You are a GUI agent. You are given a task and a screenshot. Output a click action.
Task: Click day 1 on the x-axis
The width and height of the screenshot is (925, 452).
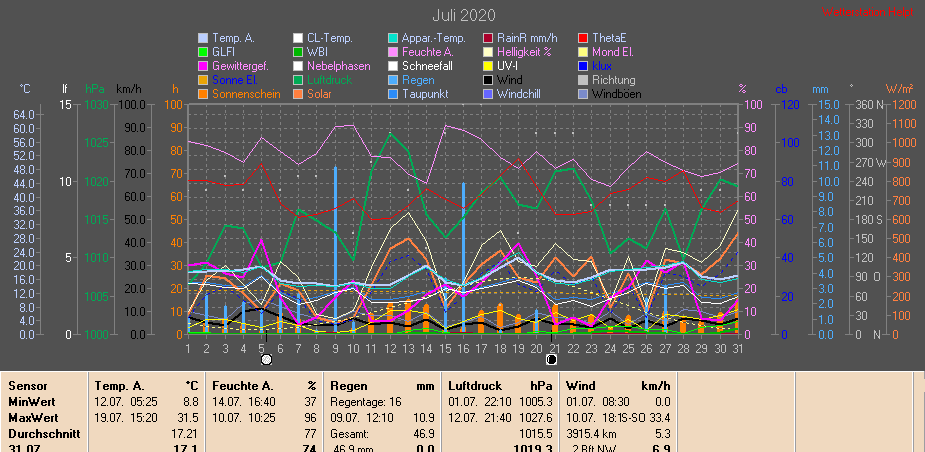(x=188, y=348)
